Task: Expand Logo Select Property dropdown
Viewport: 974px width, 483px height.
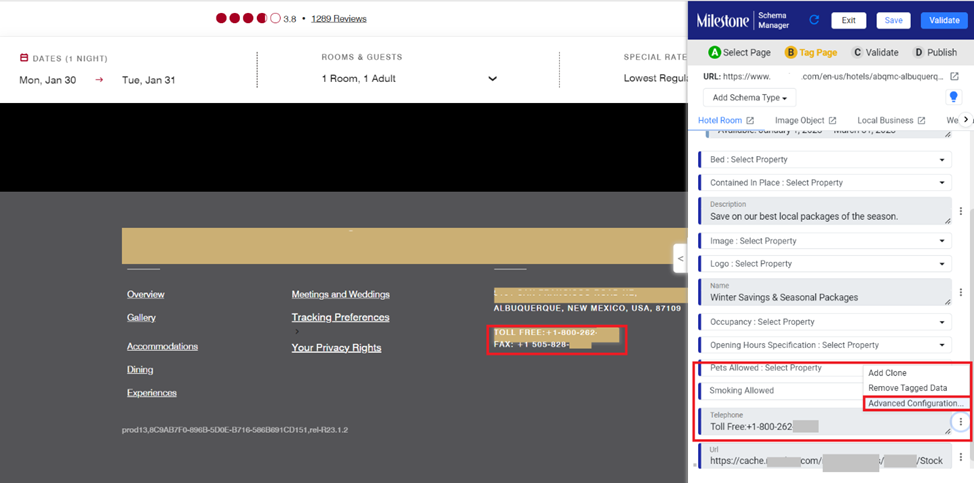Action: click(x=827, y=264)
